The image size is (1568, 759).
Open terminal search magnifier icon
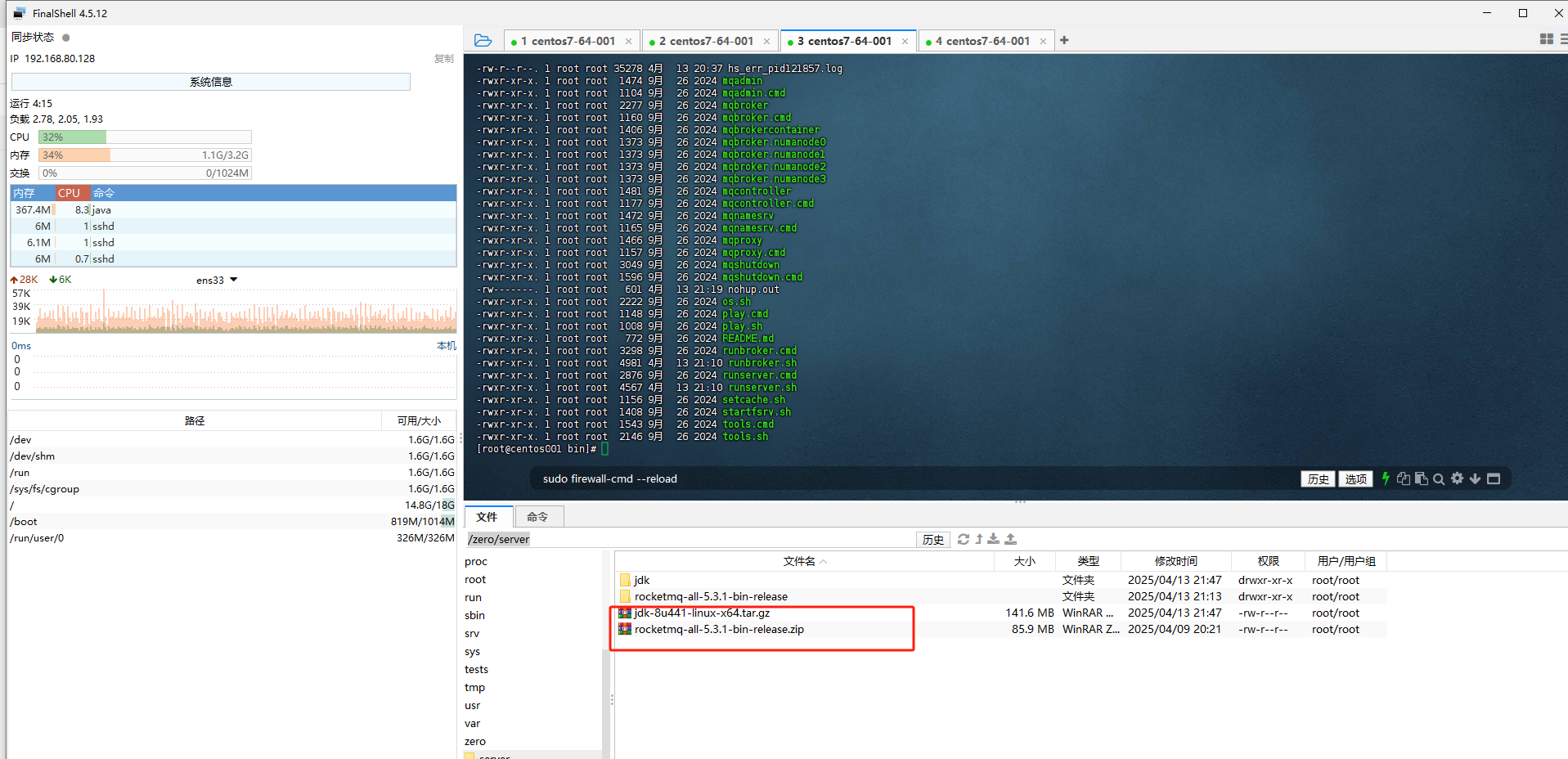click(1439, 478)
